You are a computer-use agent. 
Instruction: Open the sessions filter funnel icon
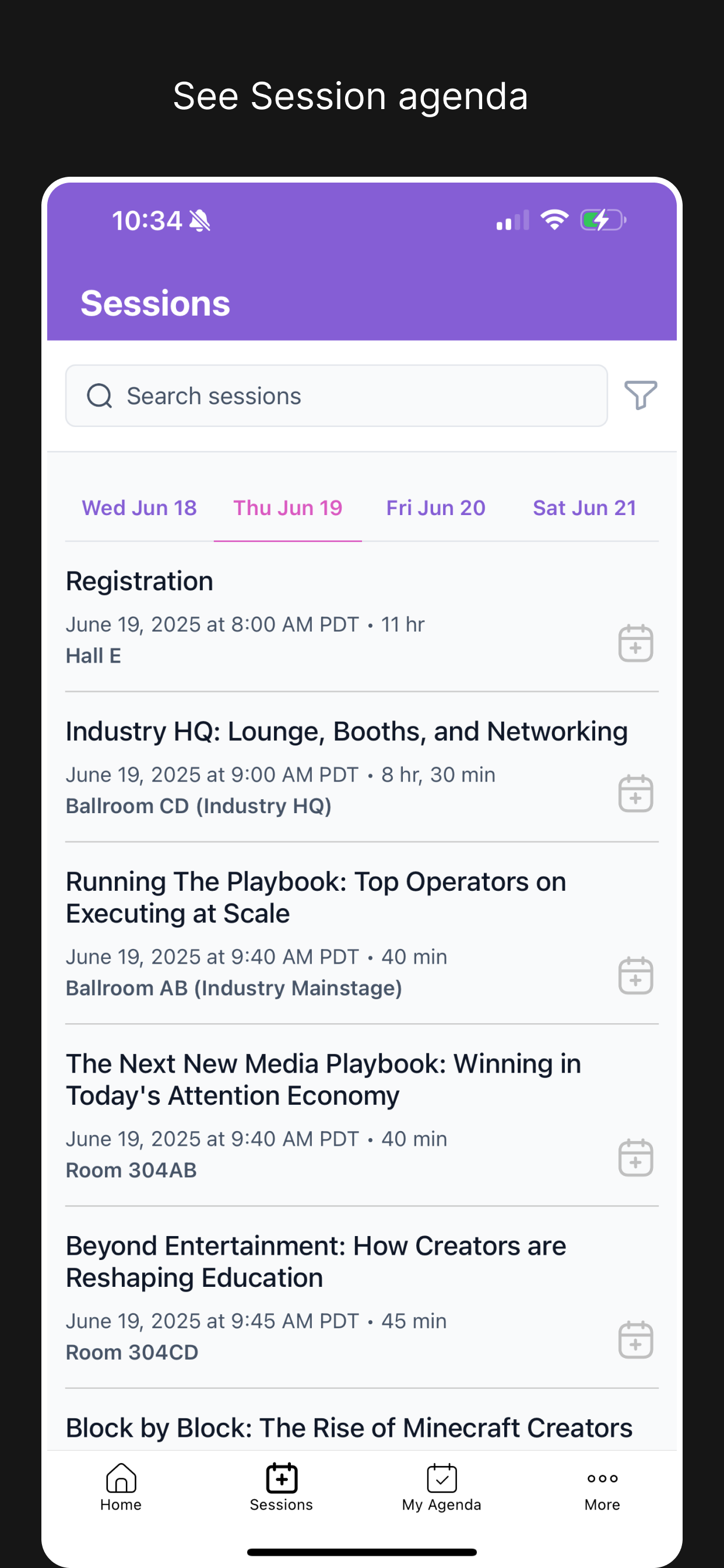click(641, 395)
